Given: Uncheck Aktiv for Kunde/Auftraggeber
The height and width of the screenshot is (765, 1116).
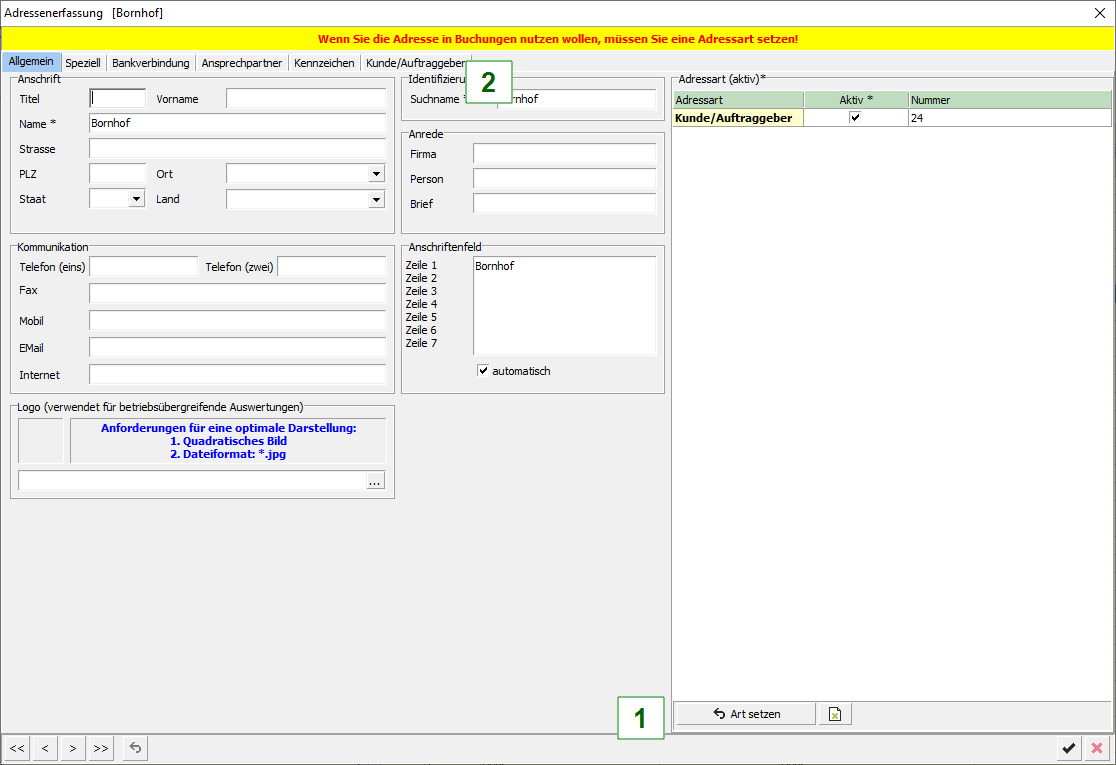Looking at the screenshot, I should (x=855, y=118).
